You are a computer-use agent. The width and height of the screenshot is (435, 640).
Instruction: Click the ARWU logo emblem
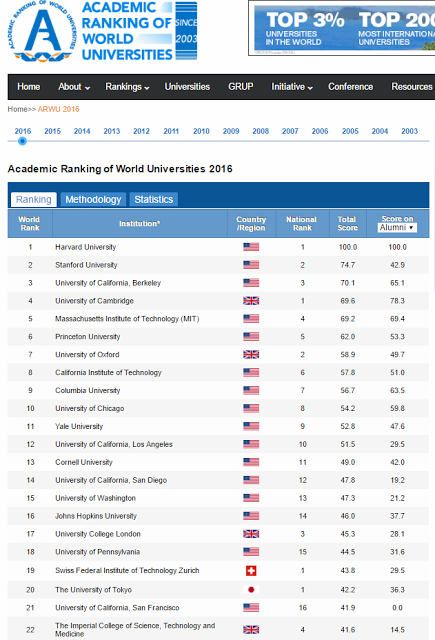42,31
